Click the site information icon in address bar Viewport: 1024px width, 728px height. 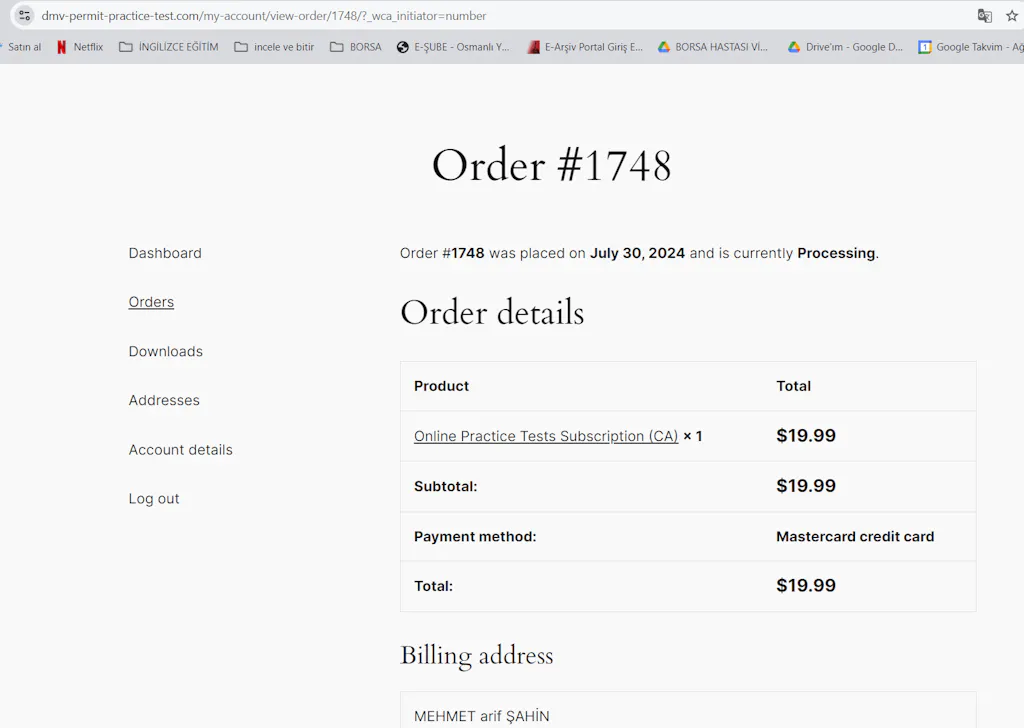[x=24, y=16]
